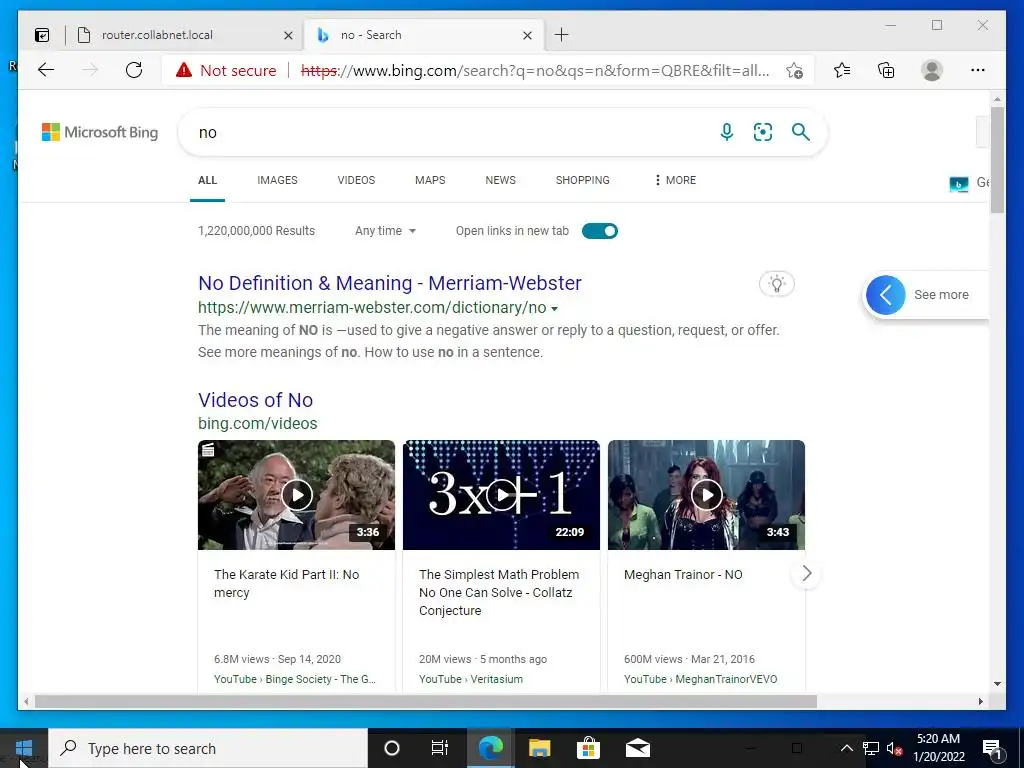Open the muted volume tray icon
1024x768 pixels.
point(894,748)
